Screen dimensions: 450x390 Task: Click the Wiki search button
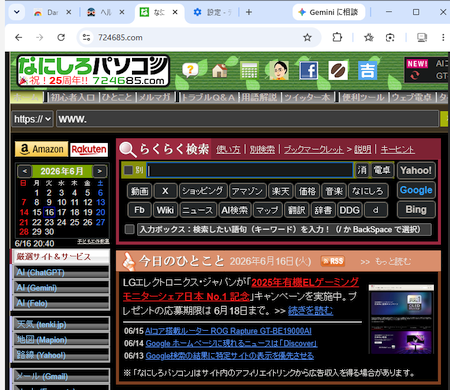[x=165, y=210]
